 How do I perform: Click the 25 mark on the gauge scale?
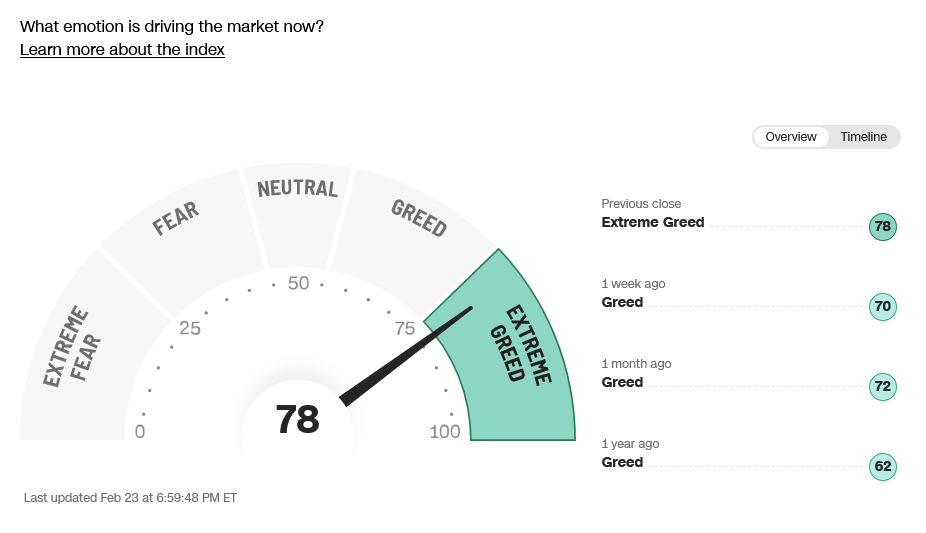(190, 329)
